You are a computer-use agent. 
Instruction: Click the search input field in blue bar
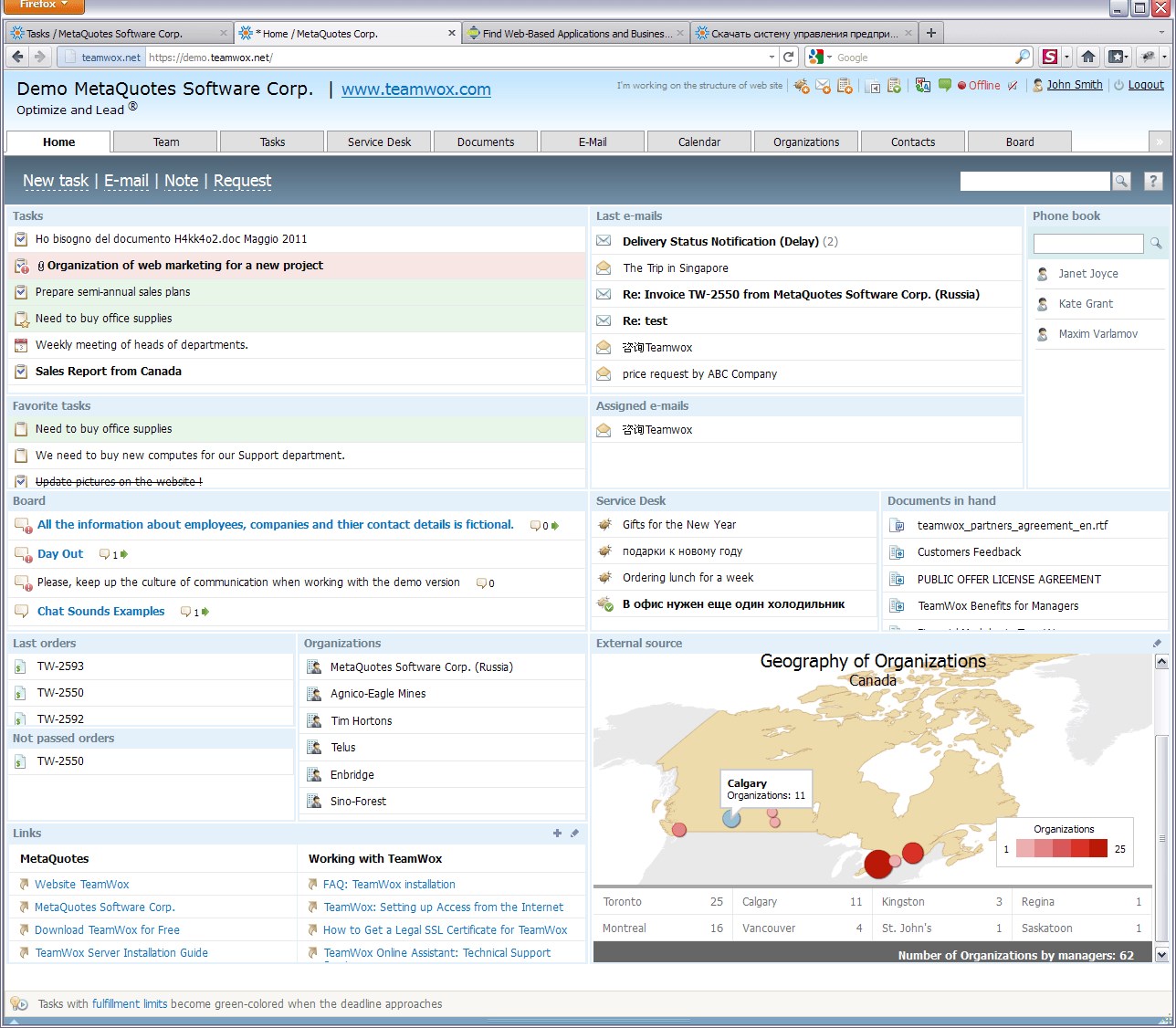[x=1034, y=181]
